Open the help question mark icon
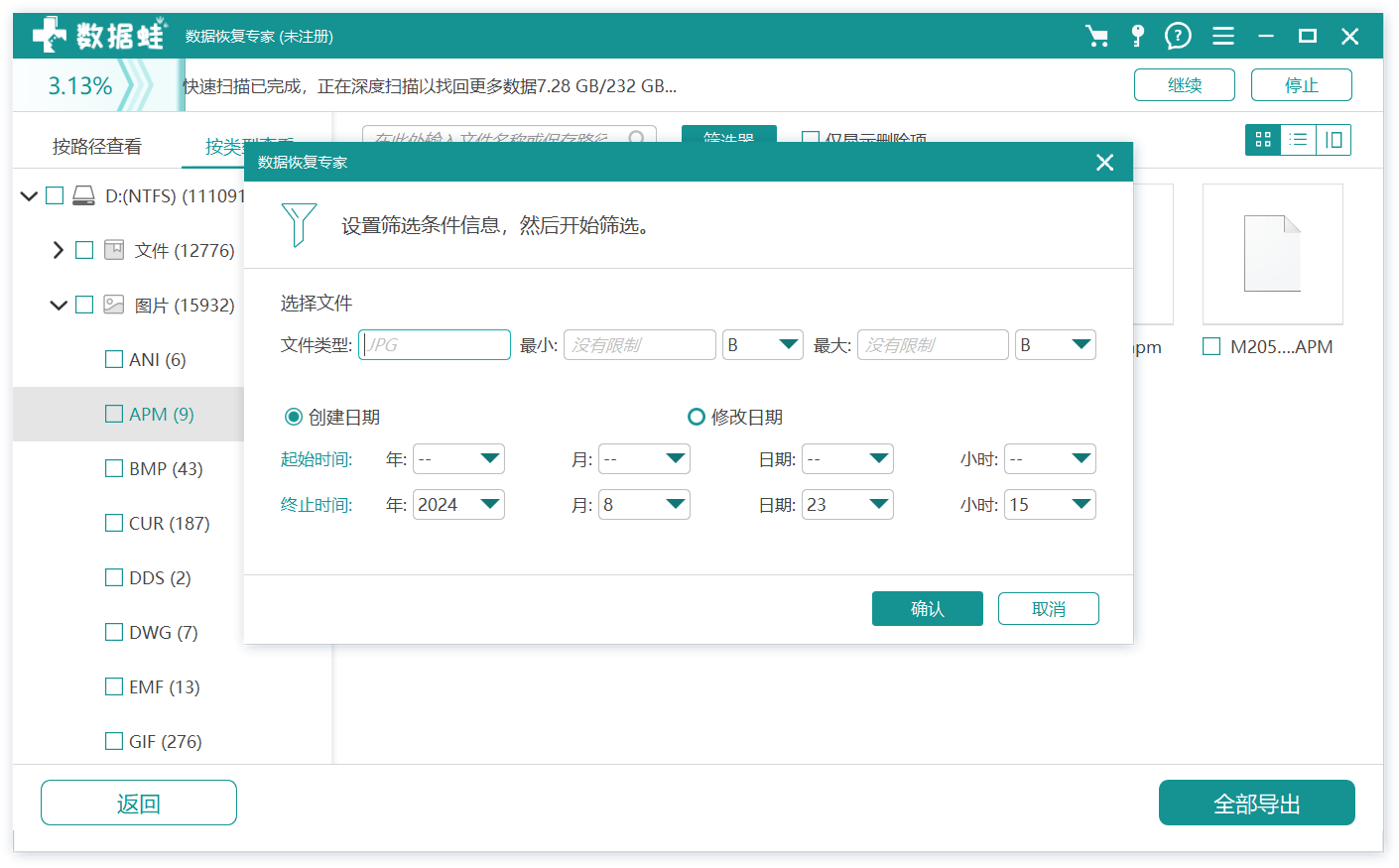 tap(1178, 37)
